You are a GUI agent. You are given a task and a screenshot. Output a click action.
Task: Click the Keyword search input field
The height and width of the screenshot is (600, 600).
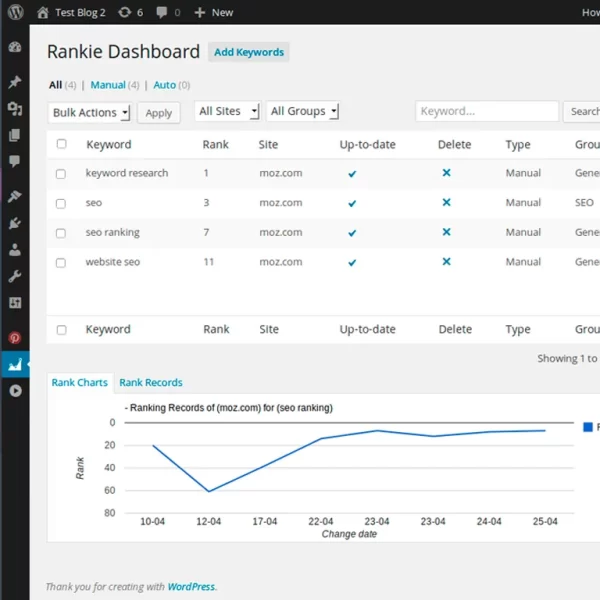(x=487, y=111)
